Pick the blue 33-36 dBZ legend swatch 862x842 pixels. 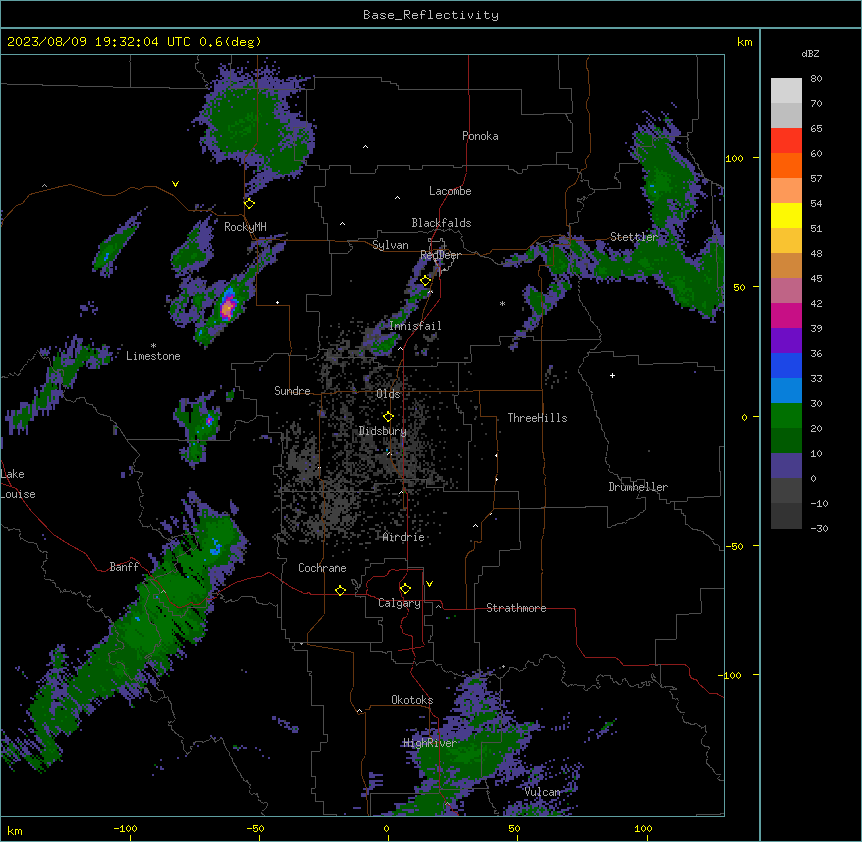coord(786,365)
